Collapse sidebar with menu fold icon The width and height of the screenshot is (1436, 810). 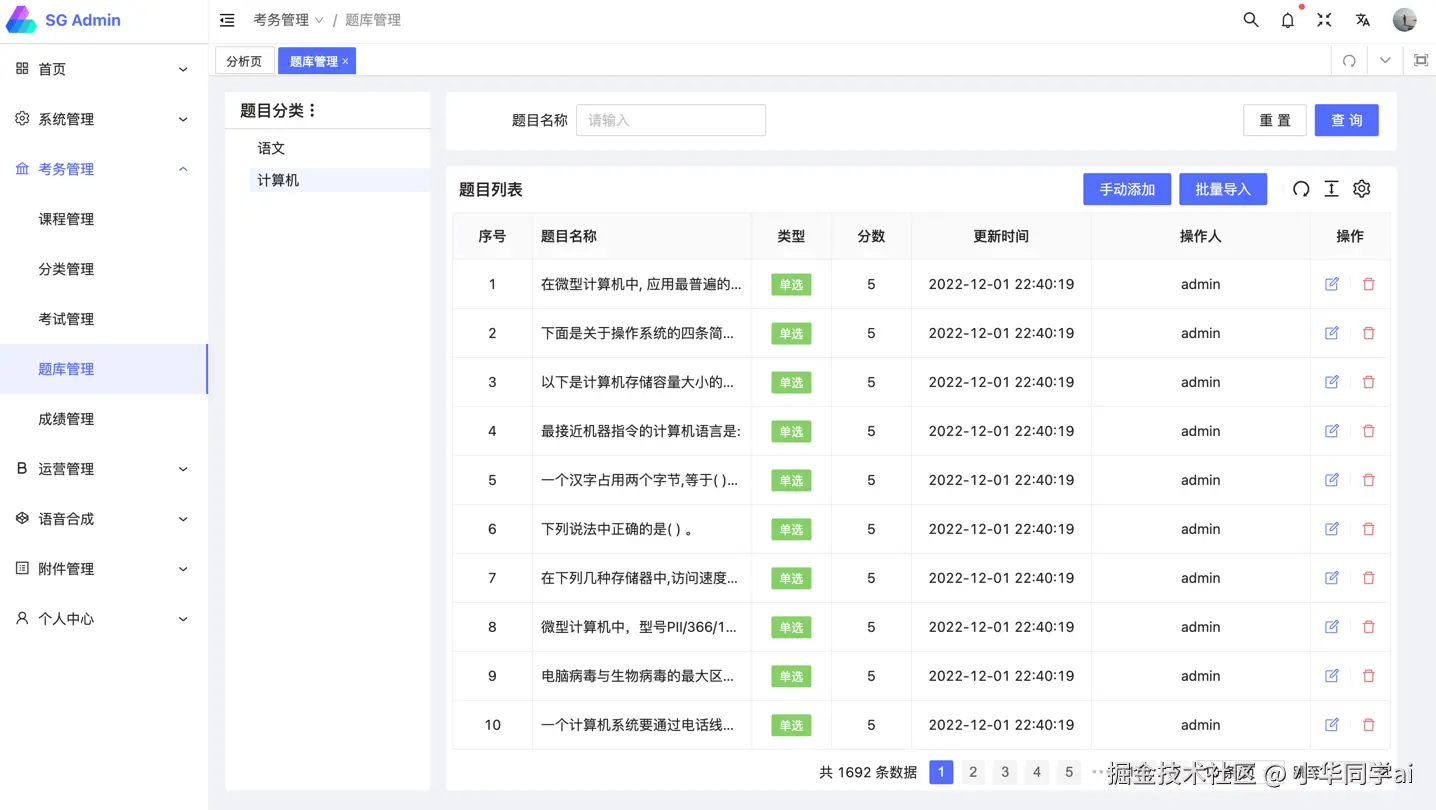[227, 20]
